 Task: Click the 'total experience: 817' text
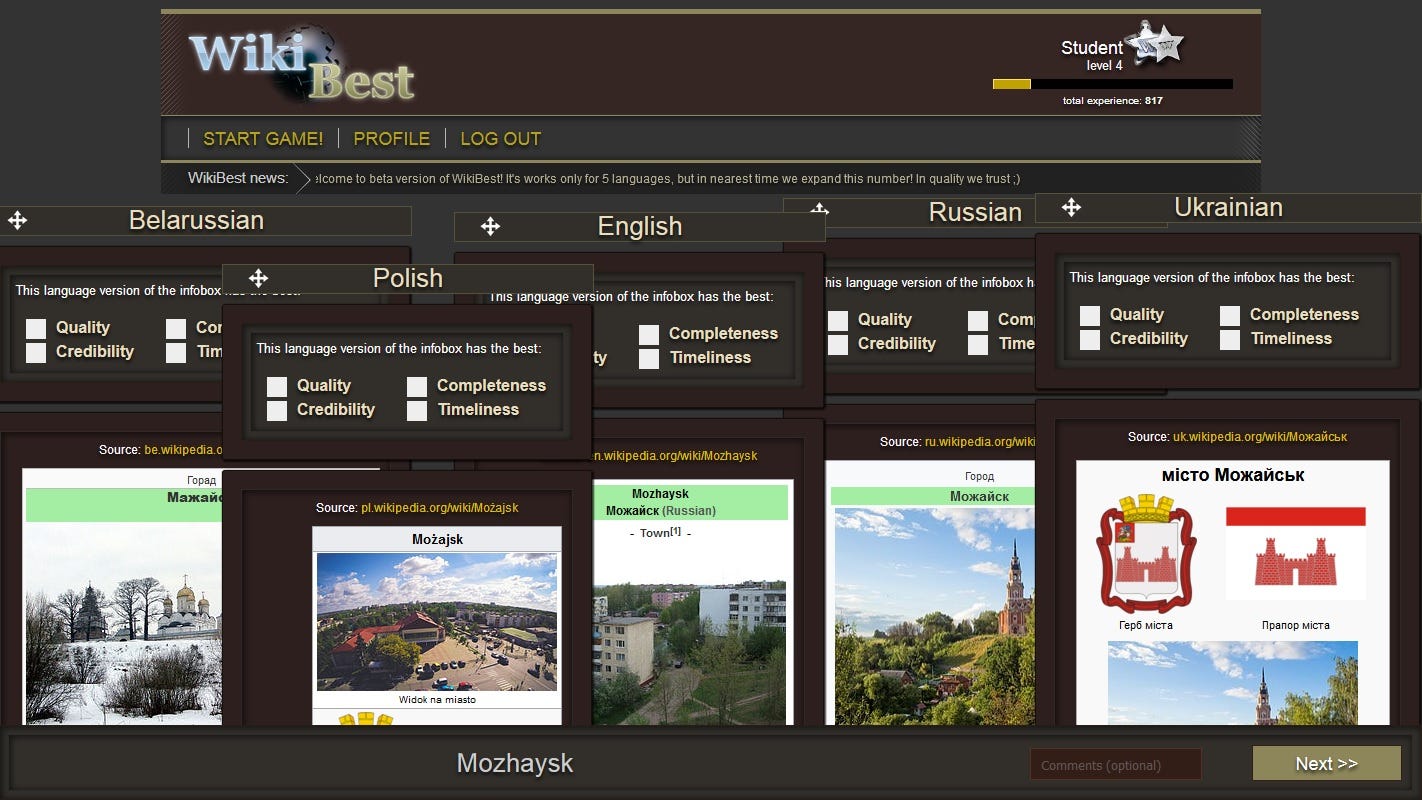[x=1112, y=101]
